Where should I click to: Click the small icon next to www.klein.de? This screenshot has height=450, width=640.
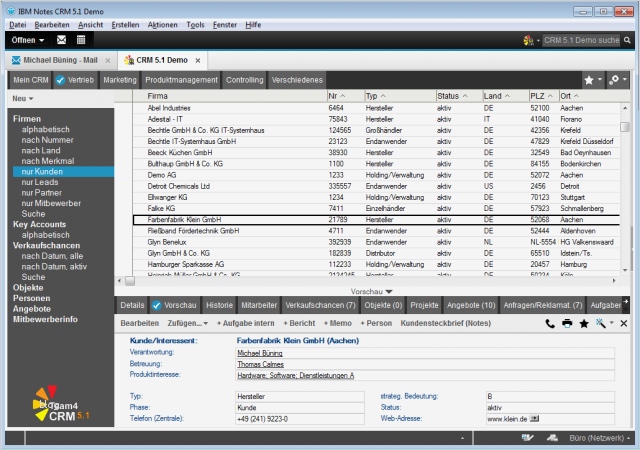(535, 419)
